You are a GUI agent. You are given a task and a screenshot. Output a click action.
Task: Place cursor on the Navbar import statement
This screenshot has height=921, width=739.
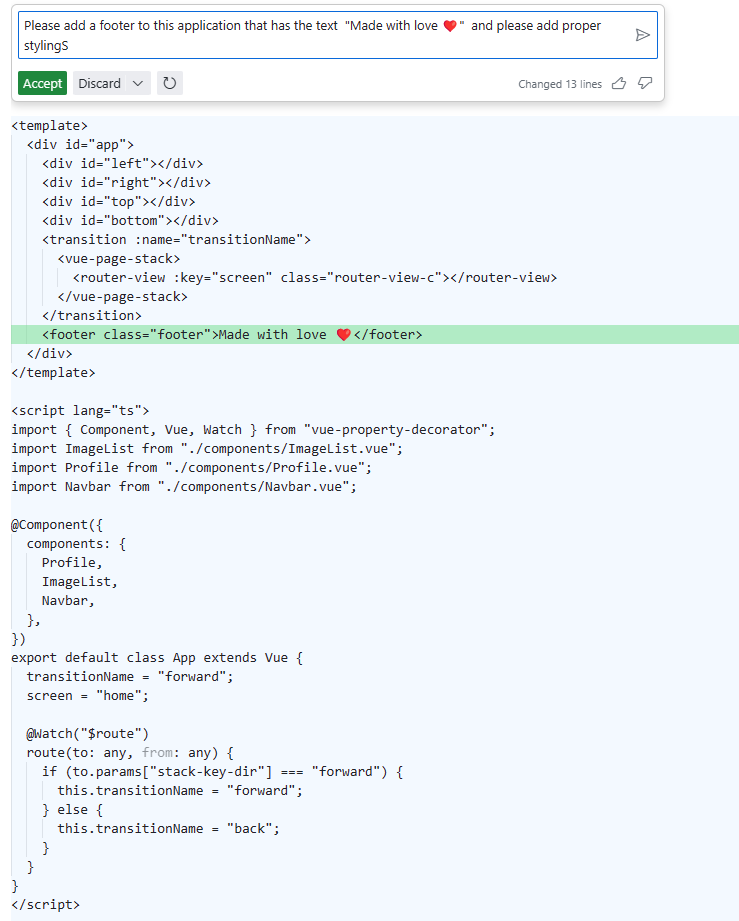click(x=180, y=486)
